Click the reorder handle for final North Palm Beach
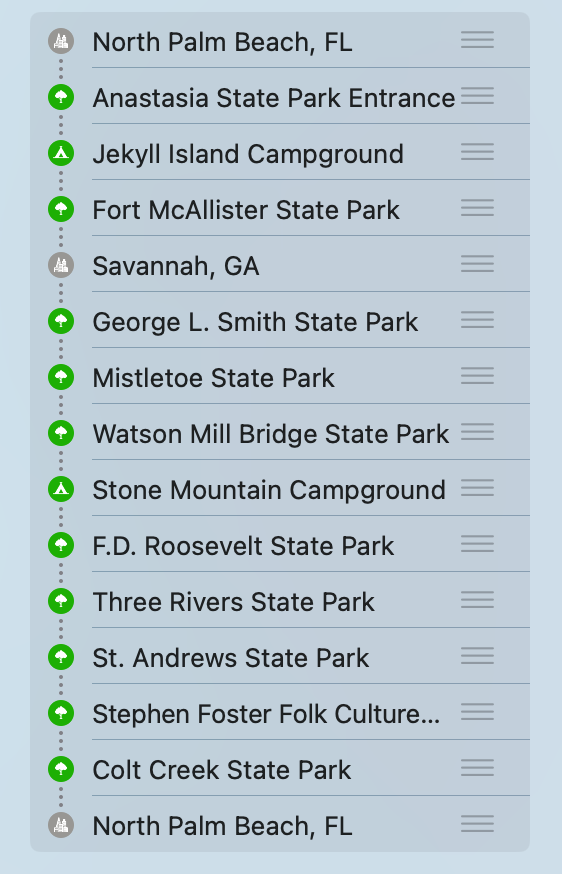 [x=477, y=824]
